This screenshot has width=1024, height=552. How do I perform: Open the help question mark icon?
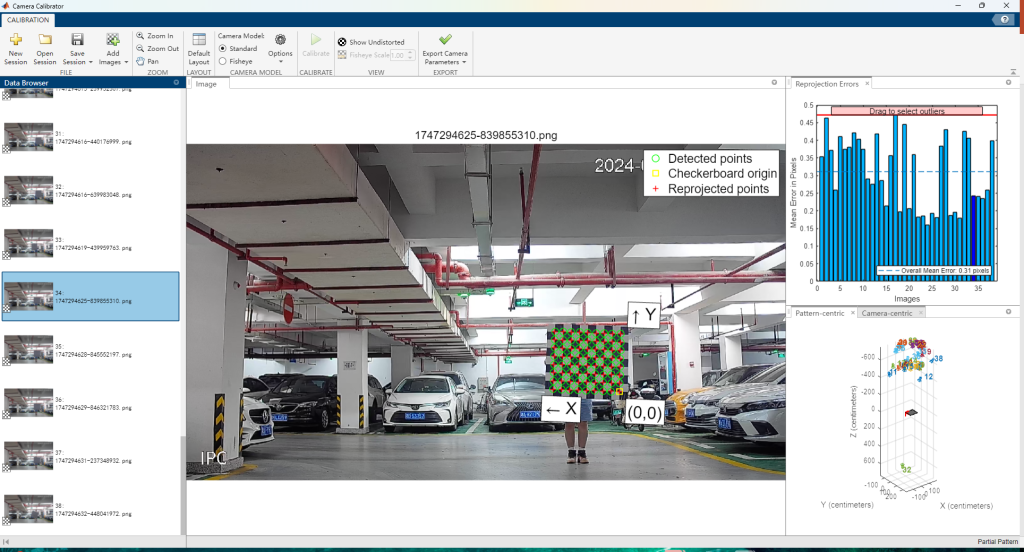tap(1006, 19)
